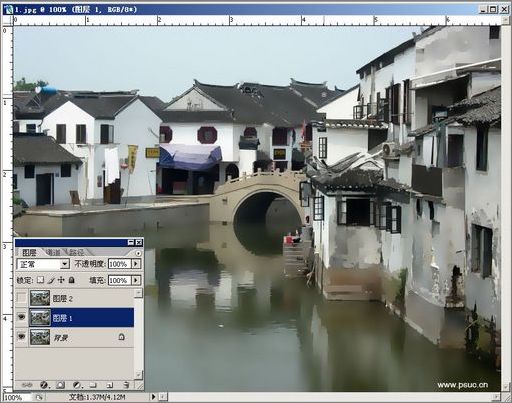Click the Layers panel scroll up arrow
This screenshot has height=403, width=512.
pyautogui.click(x=138, y=293)
